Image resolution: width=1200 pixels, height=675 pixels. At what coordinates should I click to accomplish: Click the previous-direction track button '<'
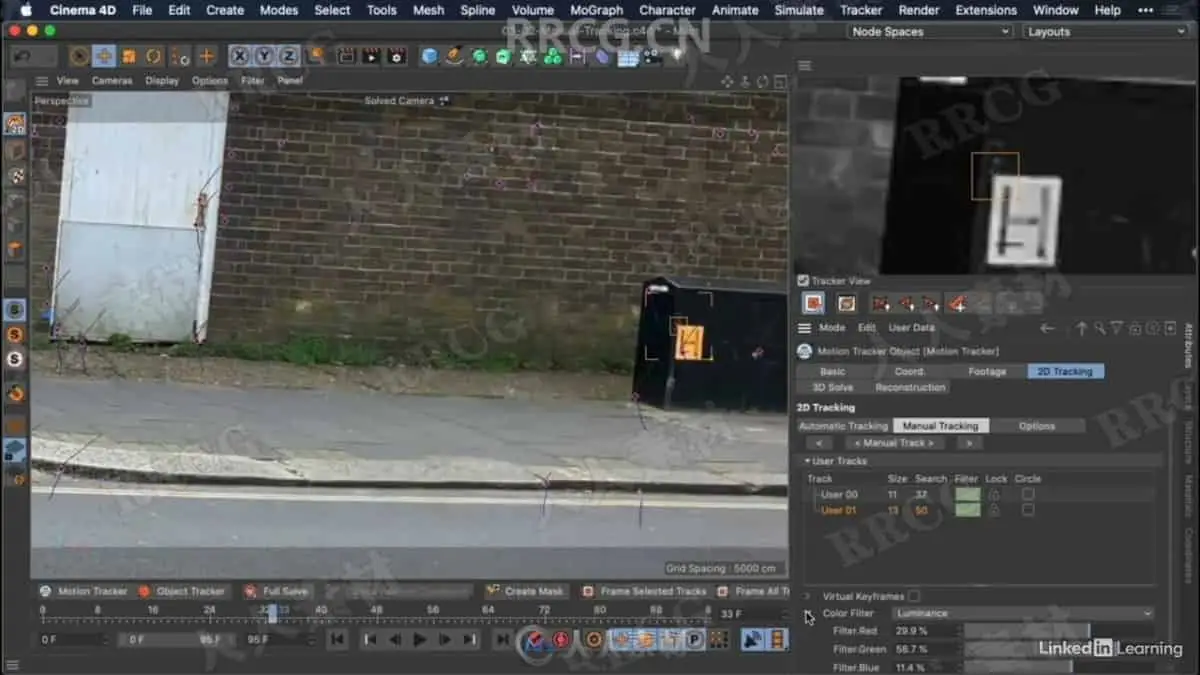click(818, 442)
